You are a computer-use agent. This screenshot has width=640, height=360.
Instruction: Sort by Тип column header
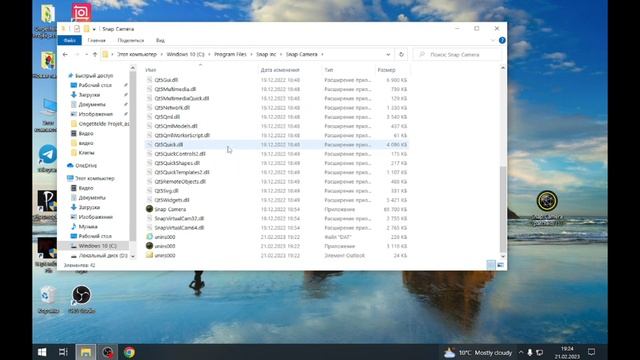coord(329,70)
